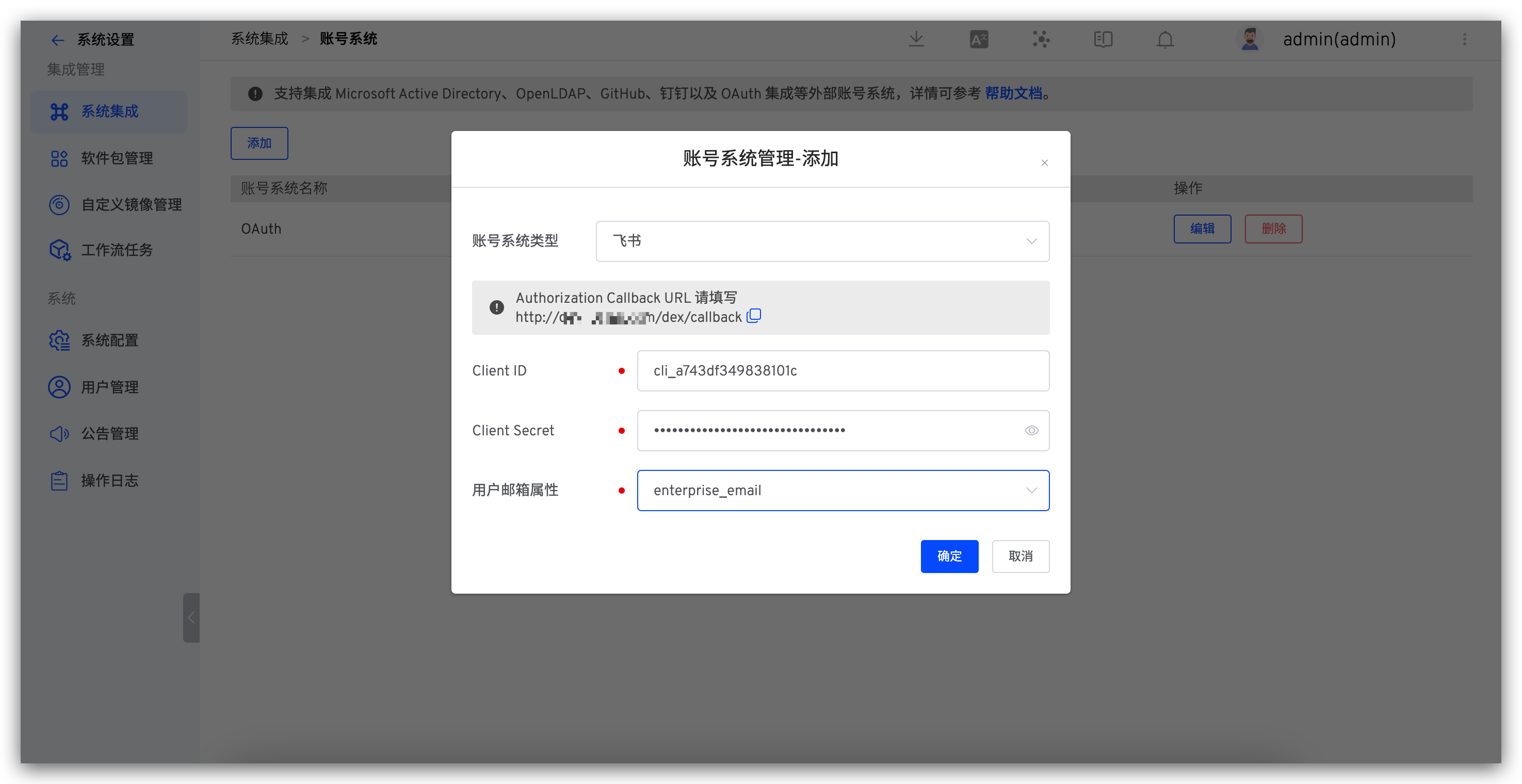The width and height of the screenshot is (1522, 784).
Task: Open the 用户邮箱属性 dropdown
Action: click(x=843, y=491)
